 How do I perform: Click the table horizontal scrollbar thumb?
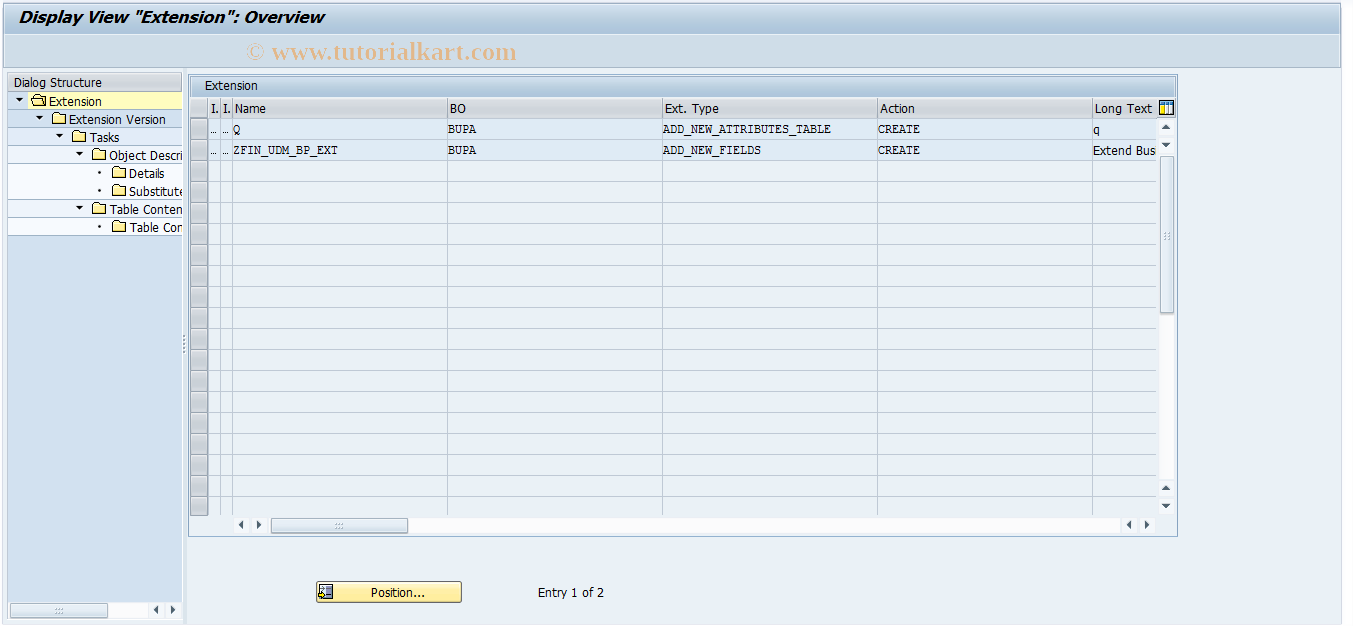click(339, 525)
